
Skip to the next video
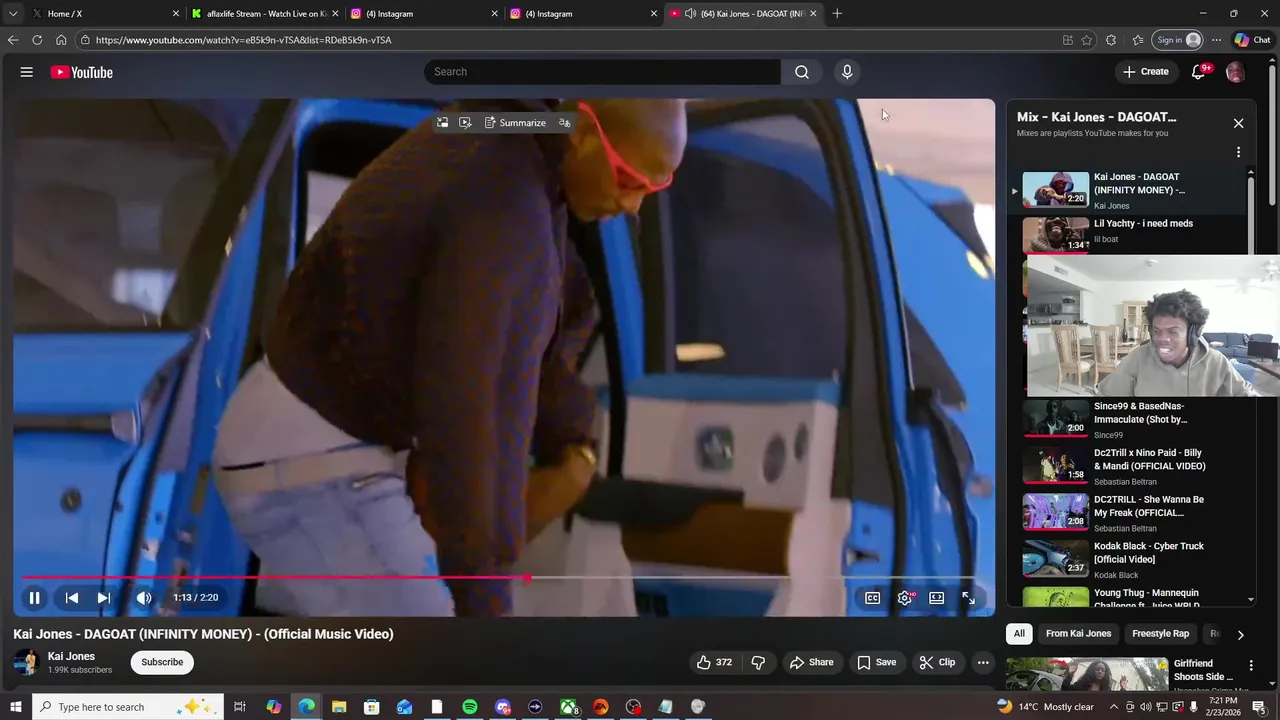click(x=103, y=598)
